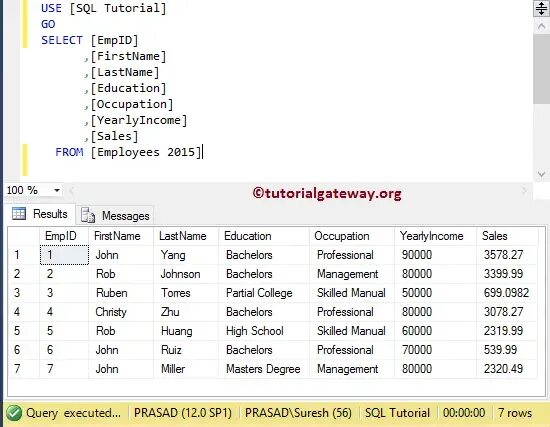Click the editor scroll up arrow

pyautogui.click(x=542, y=26)
